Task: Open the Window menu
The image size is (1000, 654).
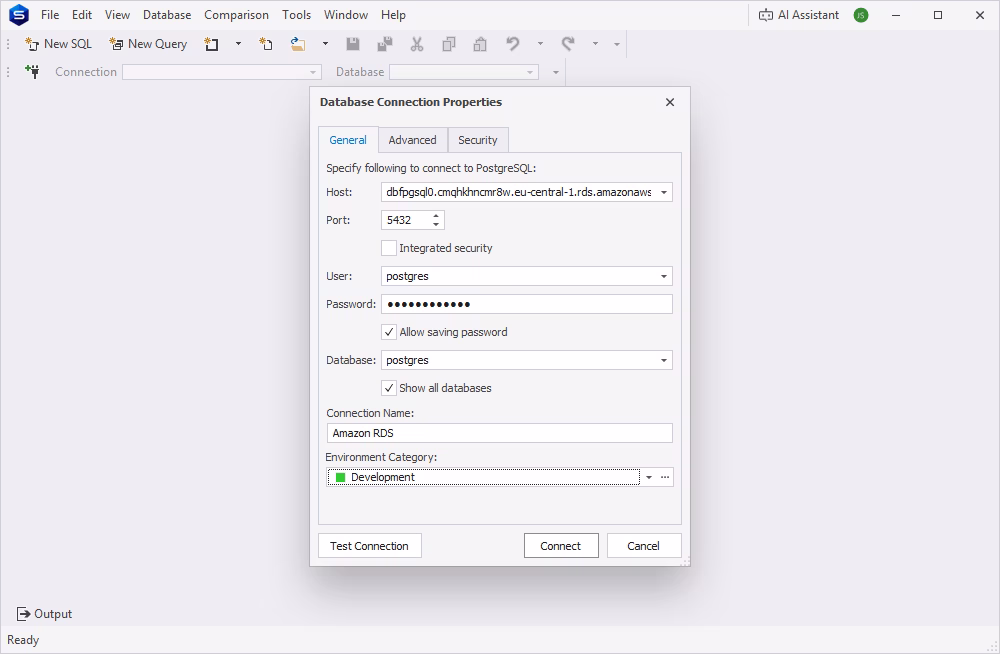Action: (x=346, y=15)
